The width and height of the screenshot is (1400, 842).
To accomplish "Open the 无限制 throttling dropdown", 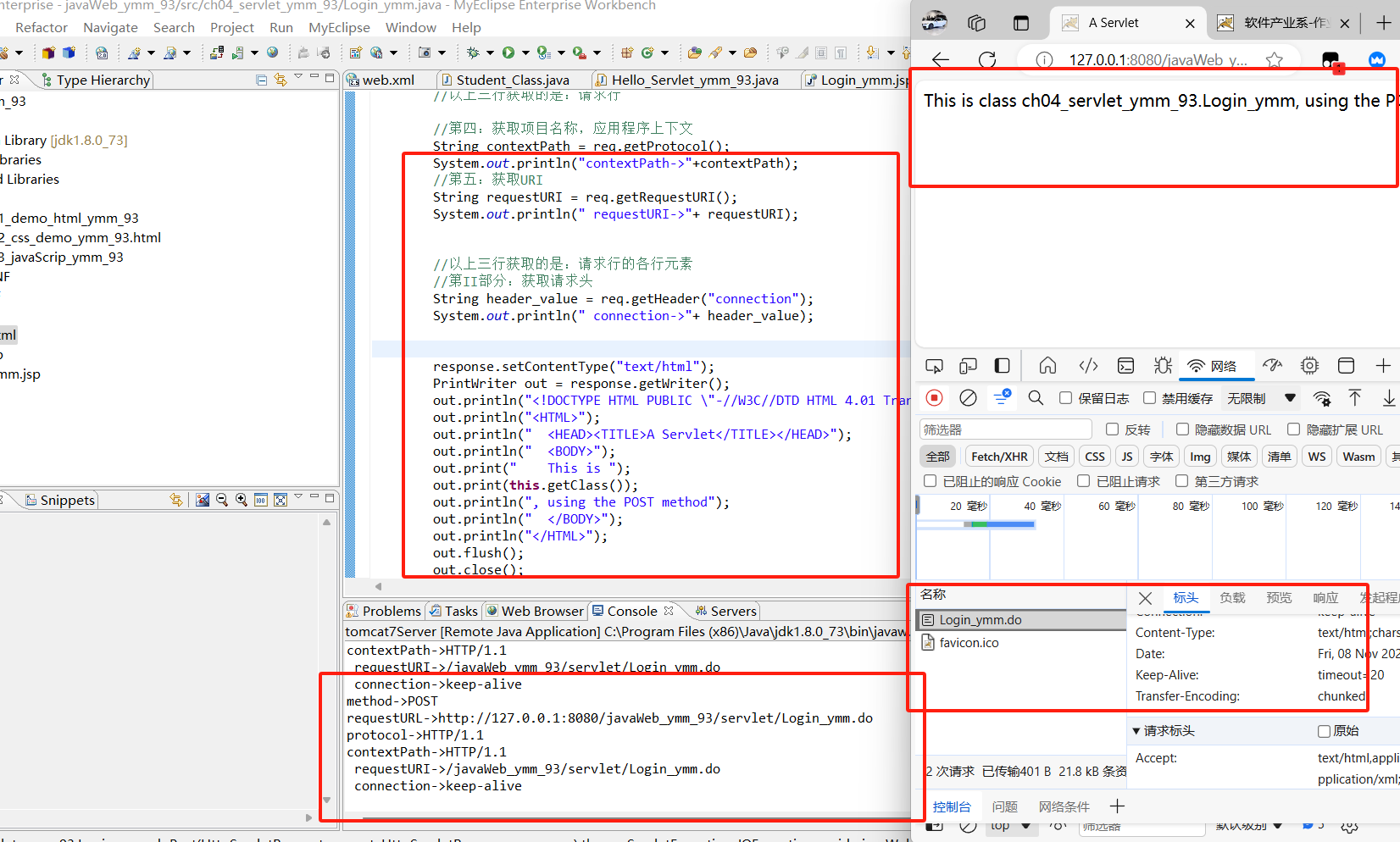I will [1262, 398].
